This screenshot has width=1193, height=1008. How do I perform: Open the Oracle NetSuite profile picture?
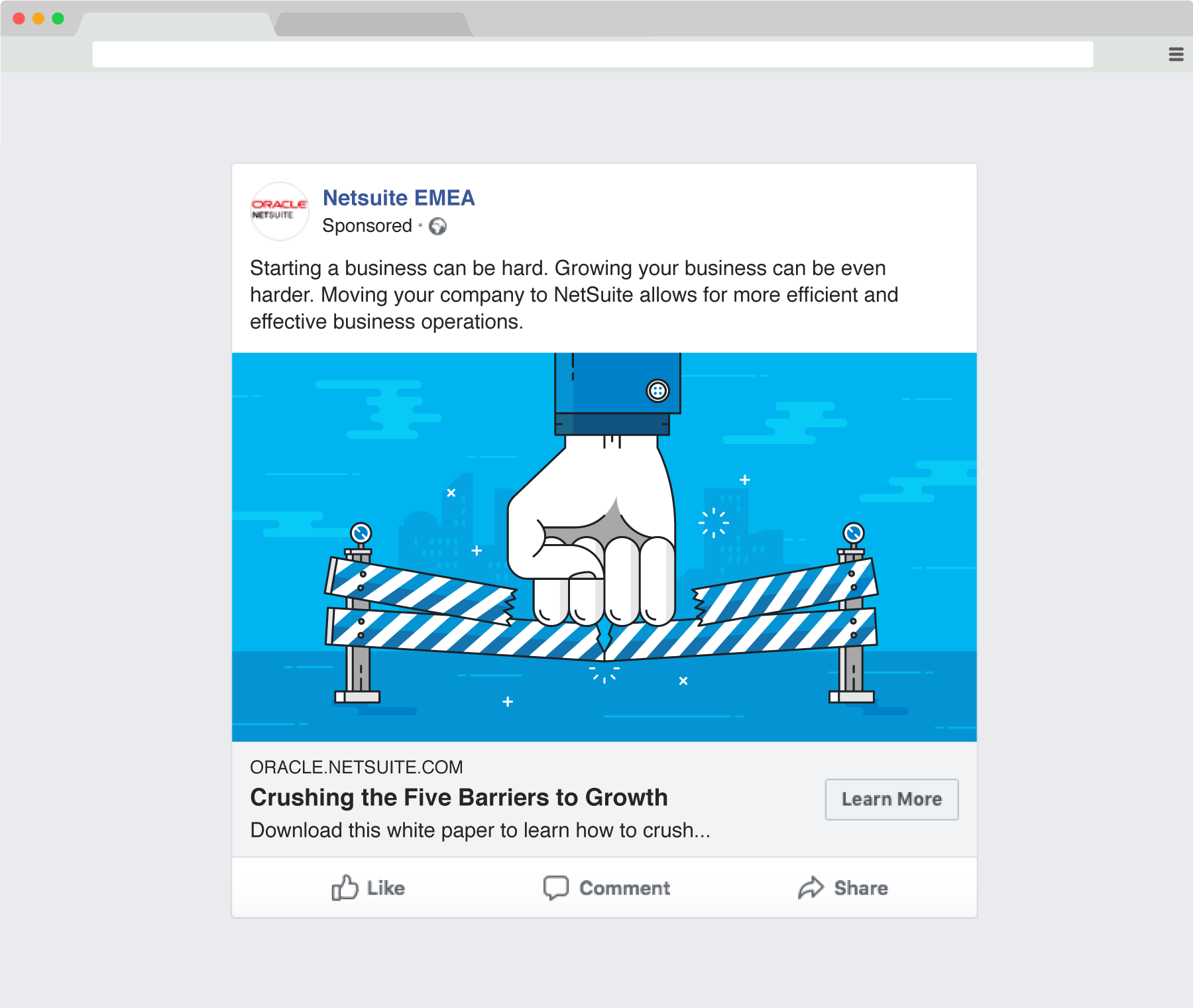280,211
